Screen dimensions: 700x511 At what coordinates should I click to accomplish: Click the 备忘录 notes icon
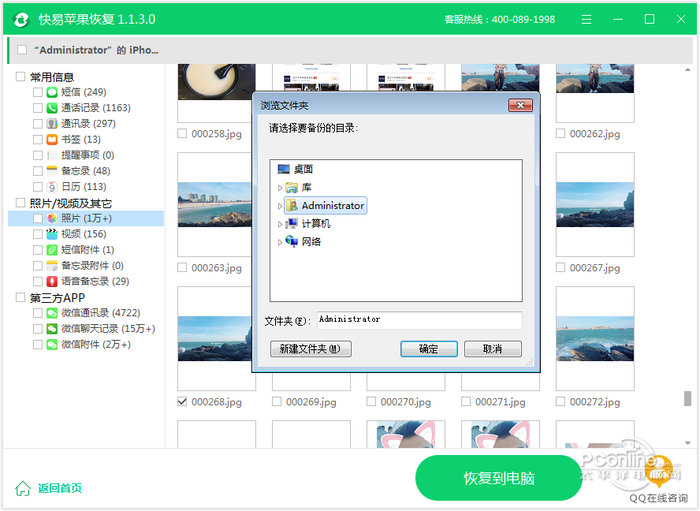[52, 171]
